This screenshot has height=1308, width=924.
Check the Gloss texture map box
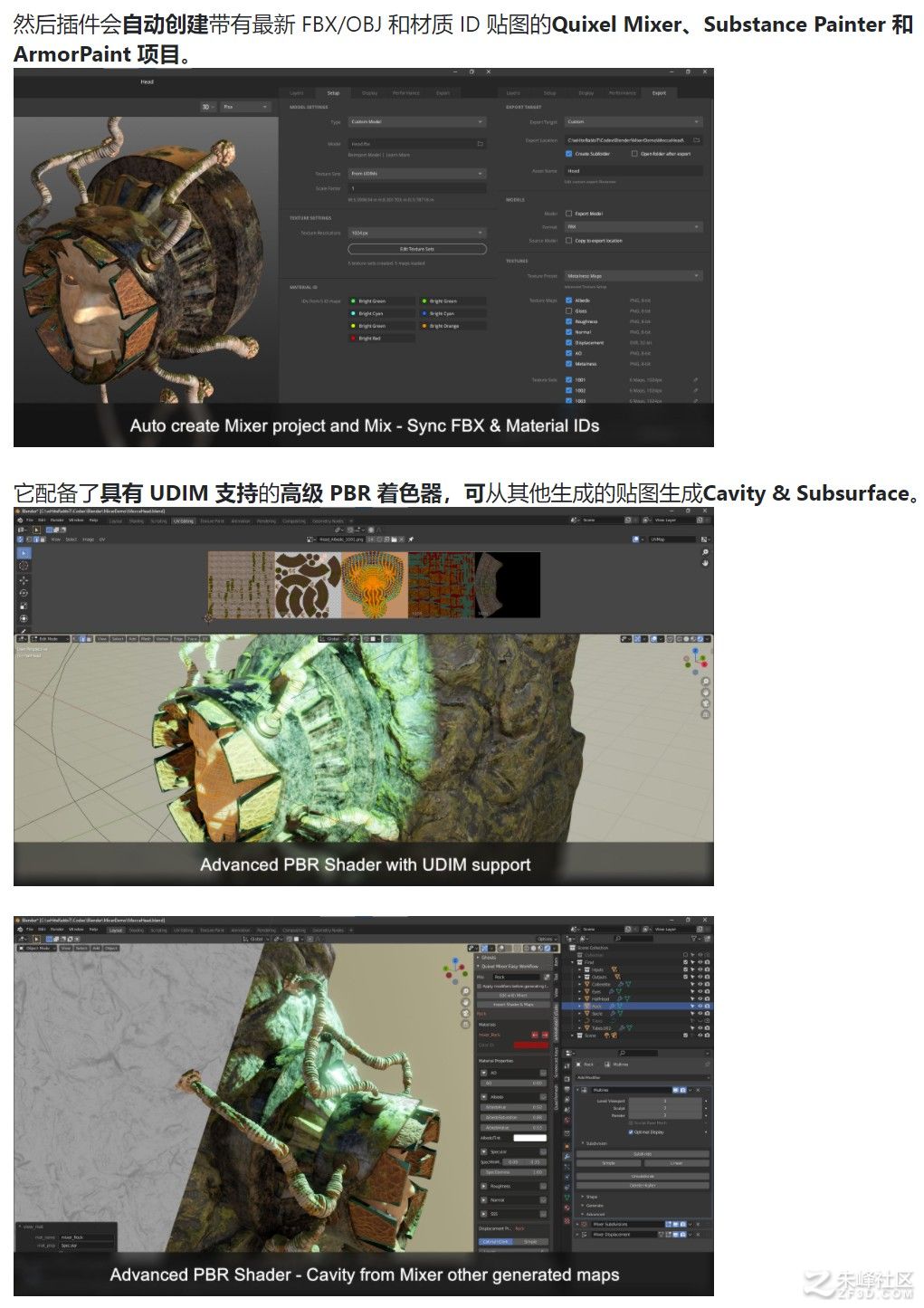(x=568, y=311)
